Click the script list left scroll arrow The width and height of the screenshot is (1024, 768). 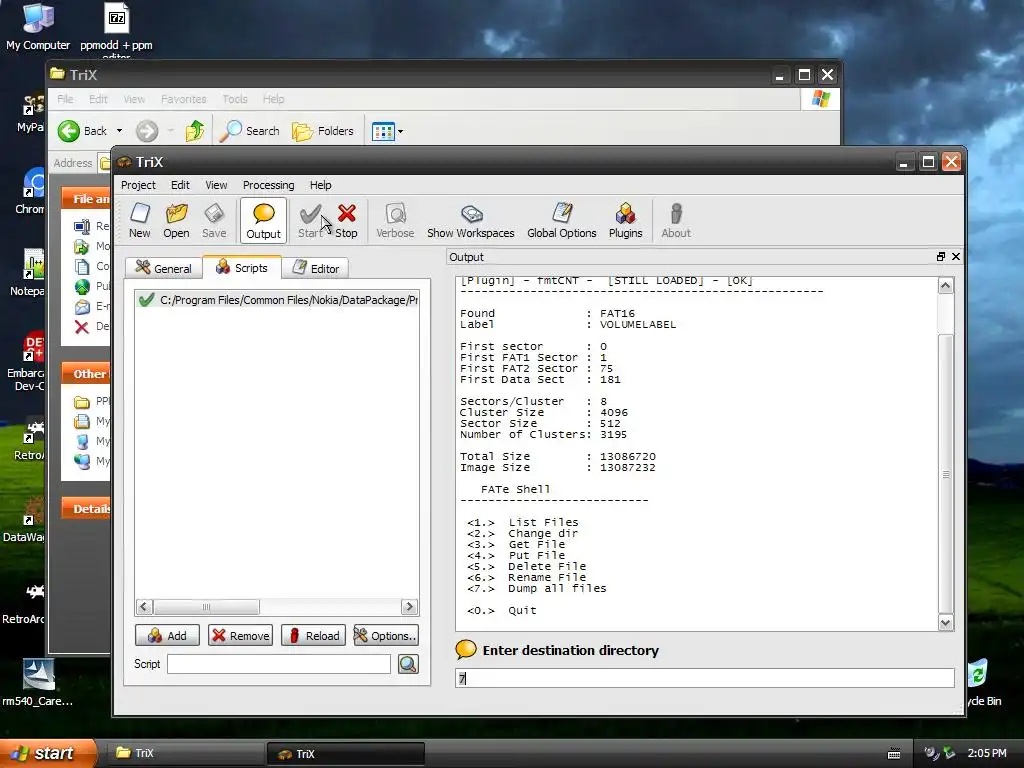(144, 607)
